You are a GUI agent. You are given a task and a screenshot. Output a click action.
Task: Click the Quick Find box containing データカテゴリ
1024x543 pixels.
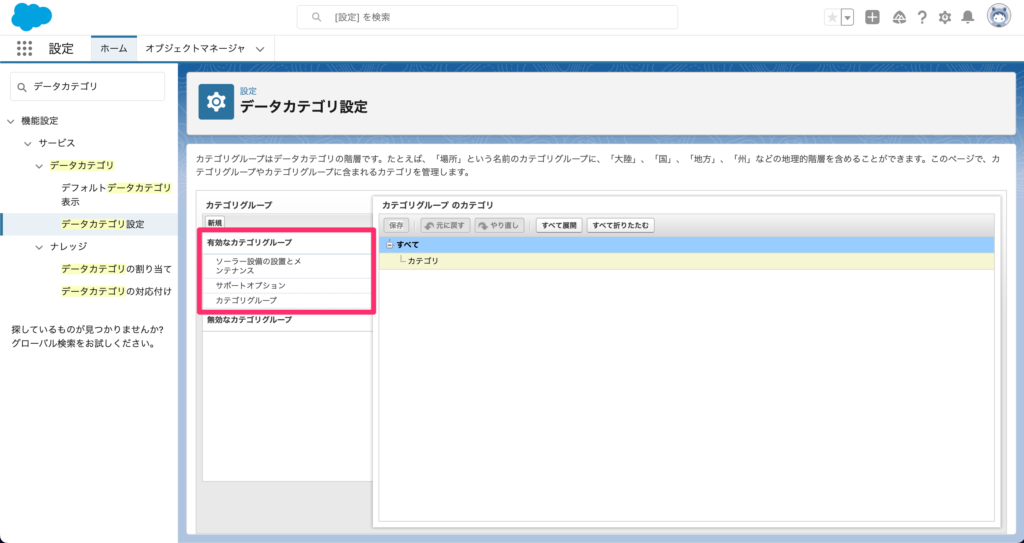click(x=88, y=86)
